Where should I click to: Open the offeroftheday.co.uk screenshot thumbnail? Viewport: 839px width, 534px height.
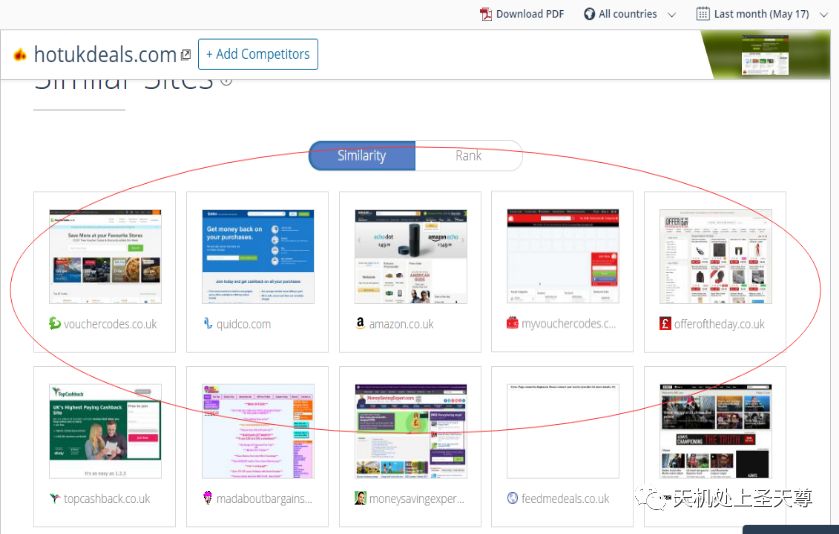(x=715, y=256)
